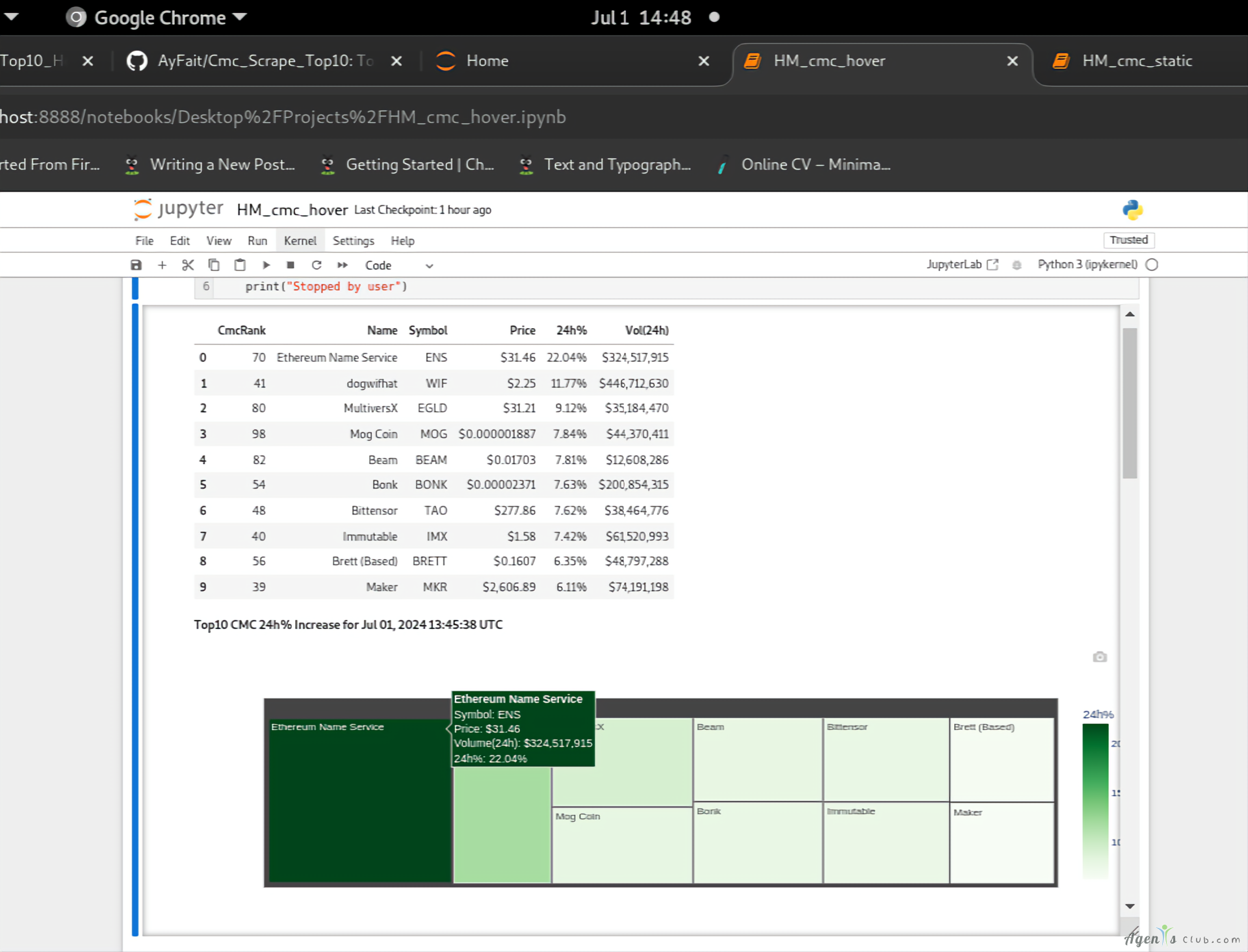This screenshot has width=1248, height=952.
Task: Insert a new cell with plus icon
Action: coord(162,265)
